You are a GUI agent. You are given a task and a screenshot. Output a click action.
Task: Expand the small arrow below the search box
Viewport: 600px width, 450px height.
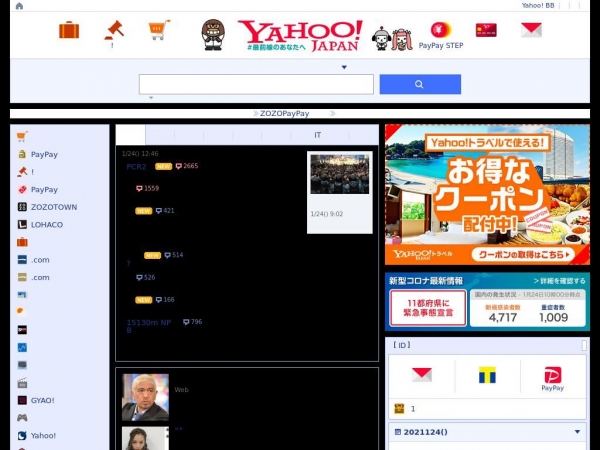coord(151,98)
